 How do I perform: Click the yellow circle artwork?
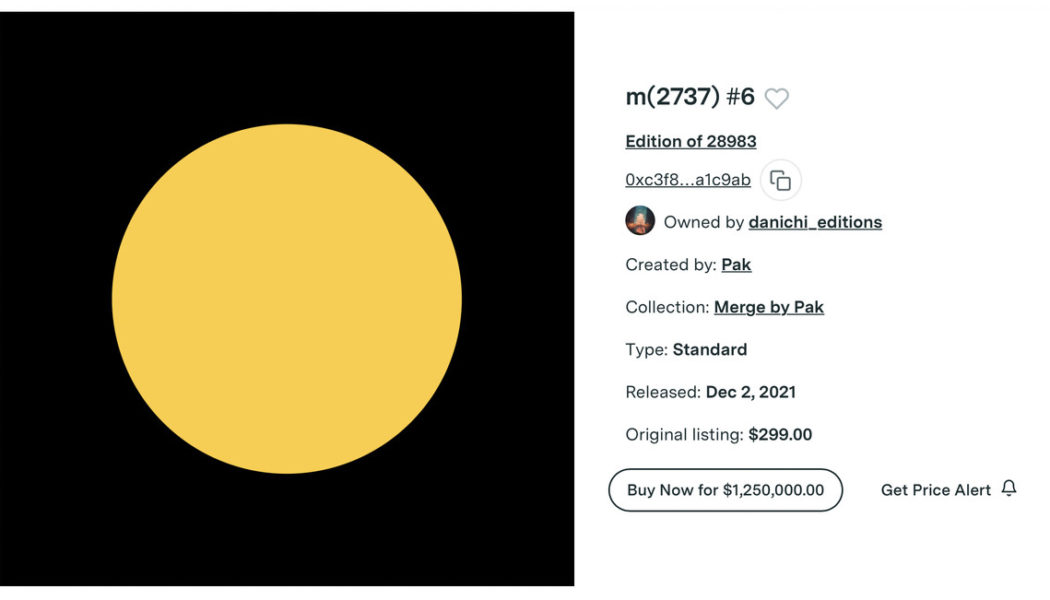tap(287, 299)
